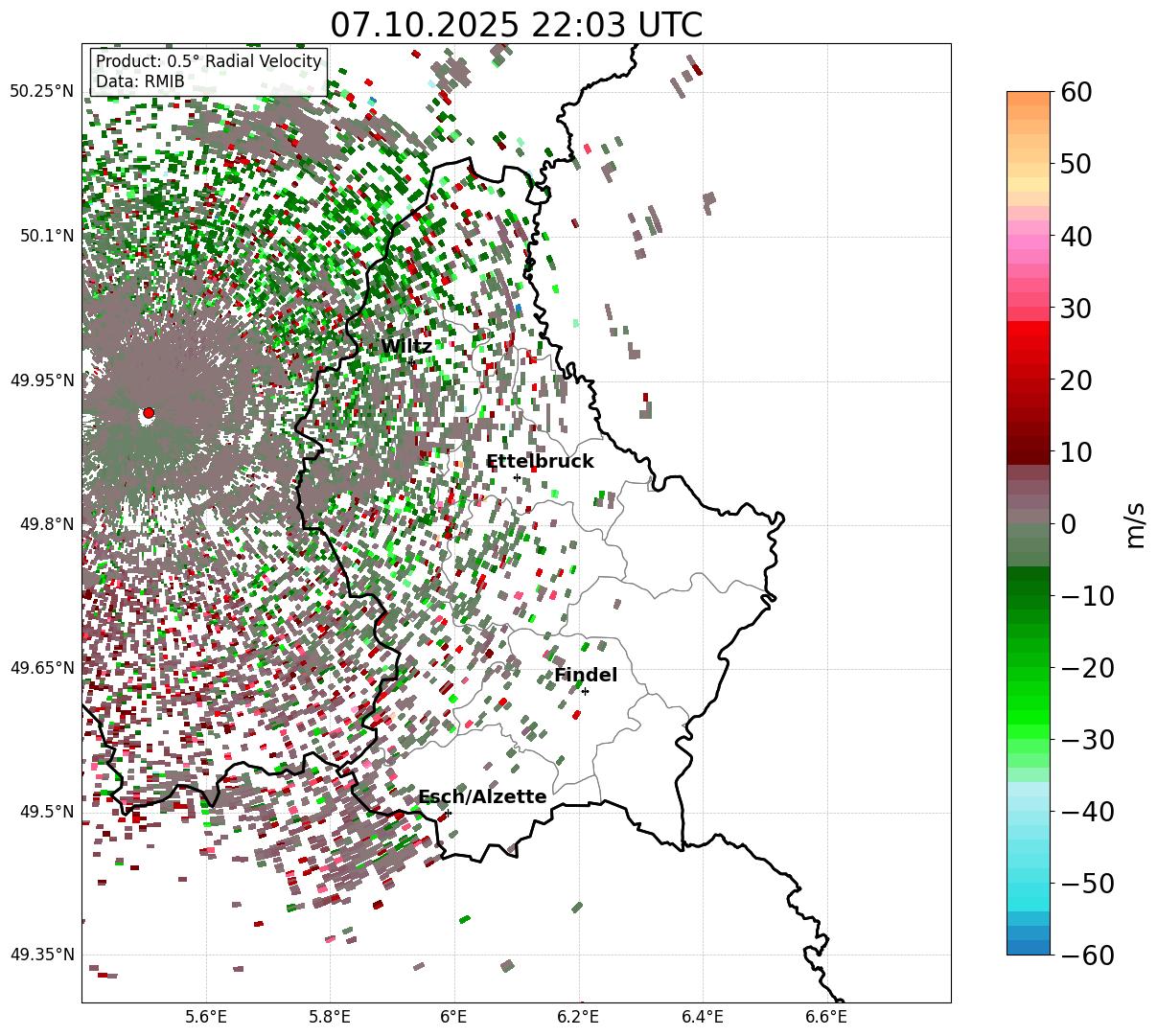
Task: Click the Esch/Alzette location cross marker
Action: [x=448, y=813]
